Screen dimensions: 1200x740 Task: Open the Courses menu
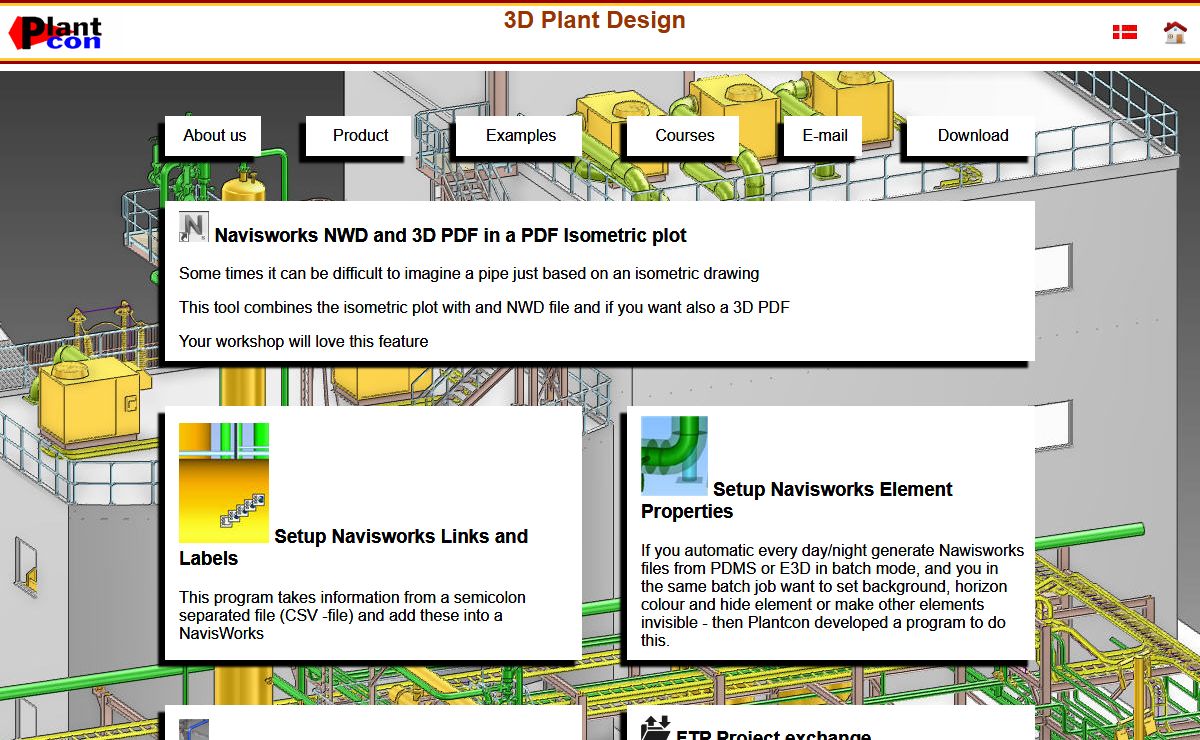(684, 136)
